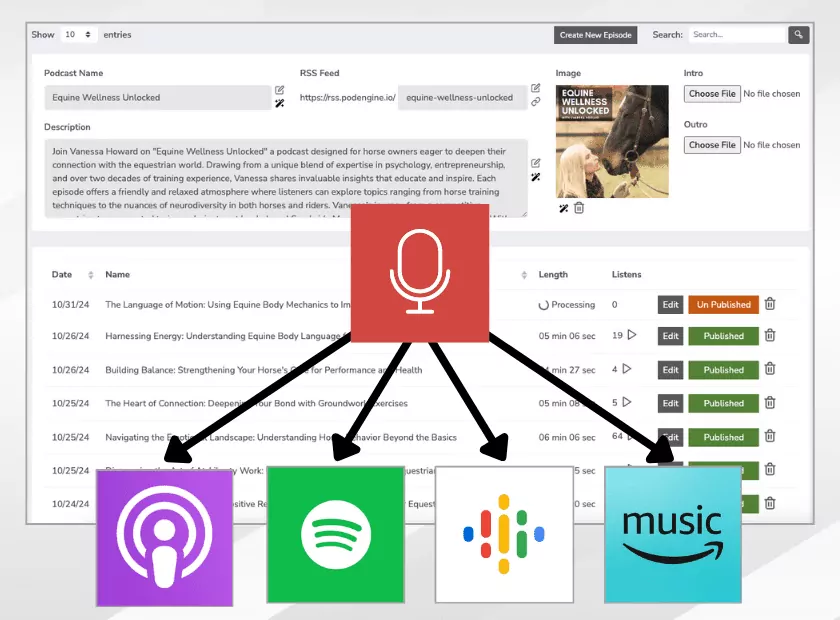Click Choose File under Intro
This screenshot has height=620, width=840.
(x=712, y=94)
